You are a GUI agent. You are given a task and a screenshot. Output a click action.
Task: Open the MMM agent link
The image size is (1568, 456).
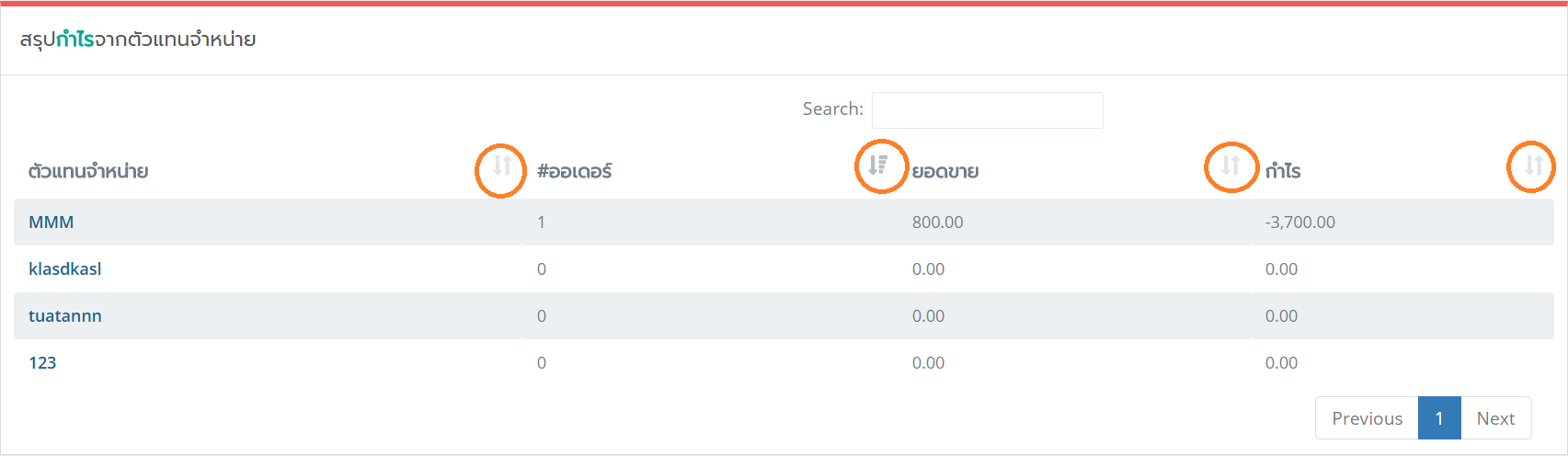click(x=52, y=222)
